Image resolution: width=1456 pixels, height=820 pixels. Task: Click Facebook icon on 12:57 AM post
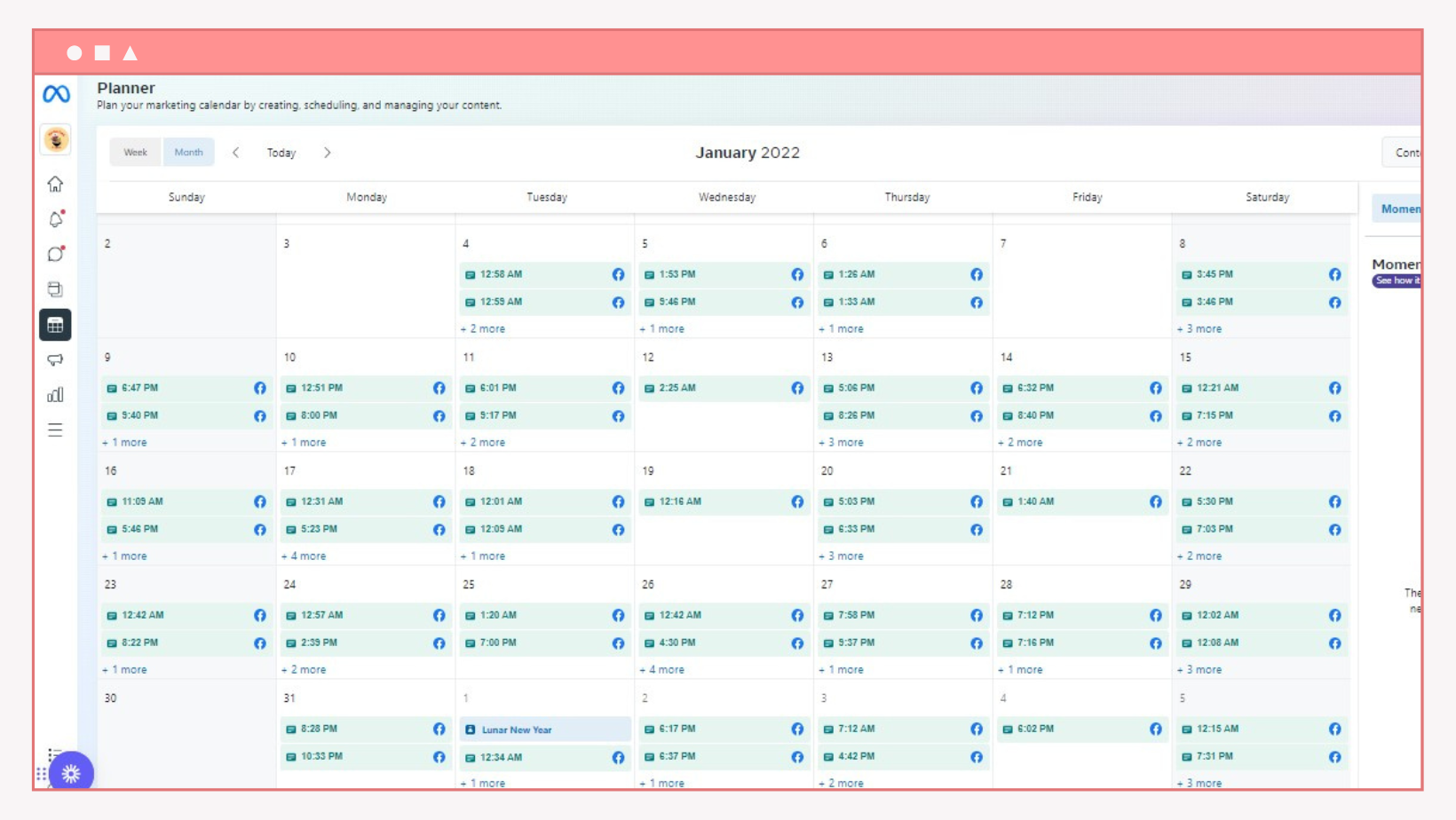[439, 616]
